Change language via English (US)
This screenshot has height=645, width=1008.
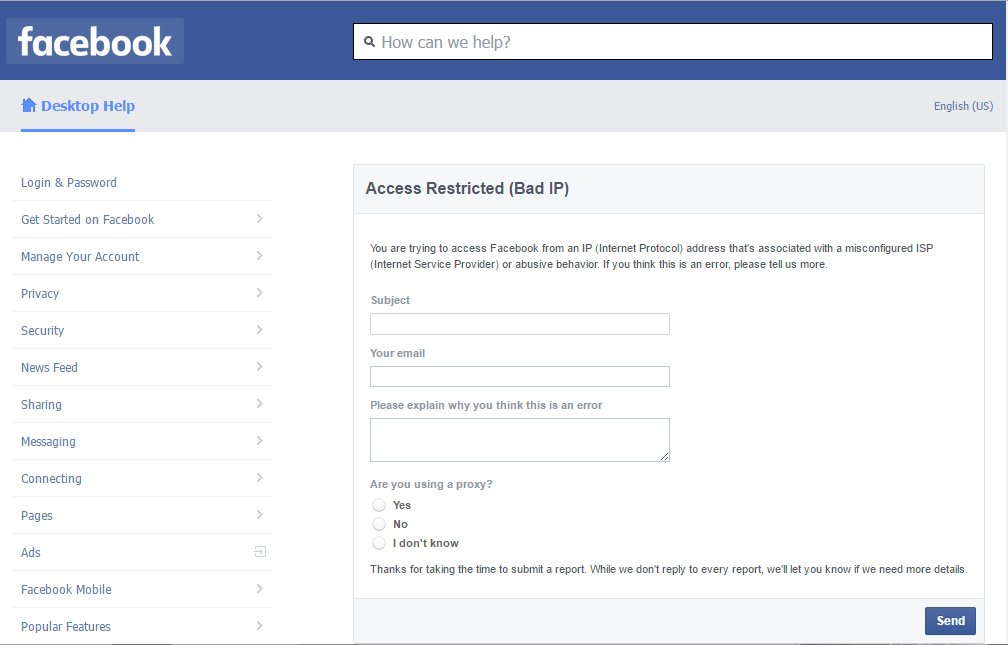click(963, 106)
